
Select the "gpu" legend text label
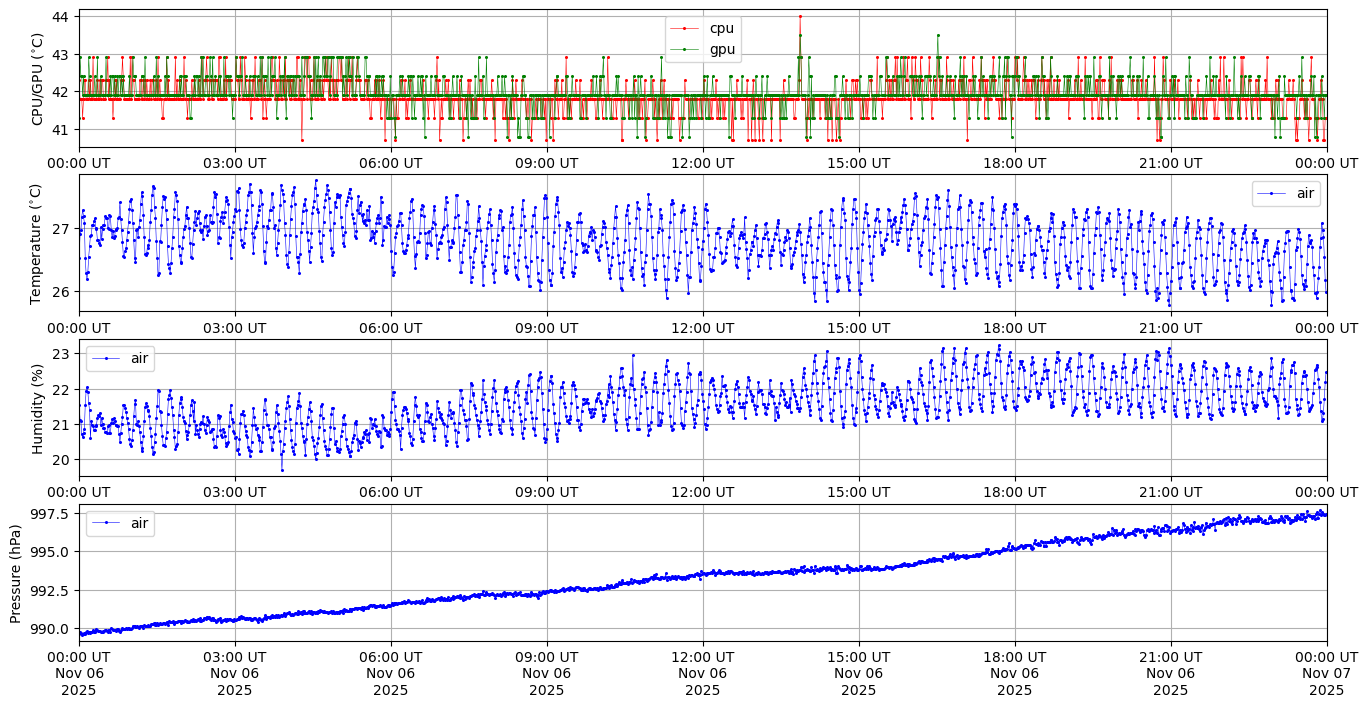point(721,48)
